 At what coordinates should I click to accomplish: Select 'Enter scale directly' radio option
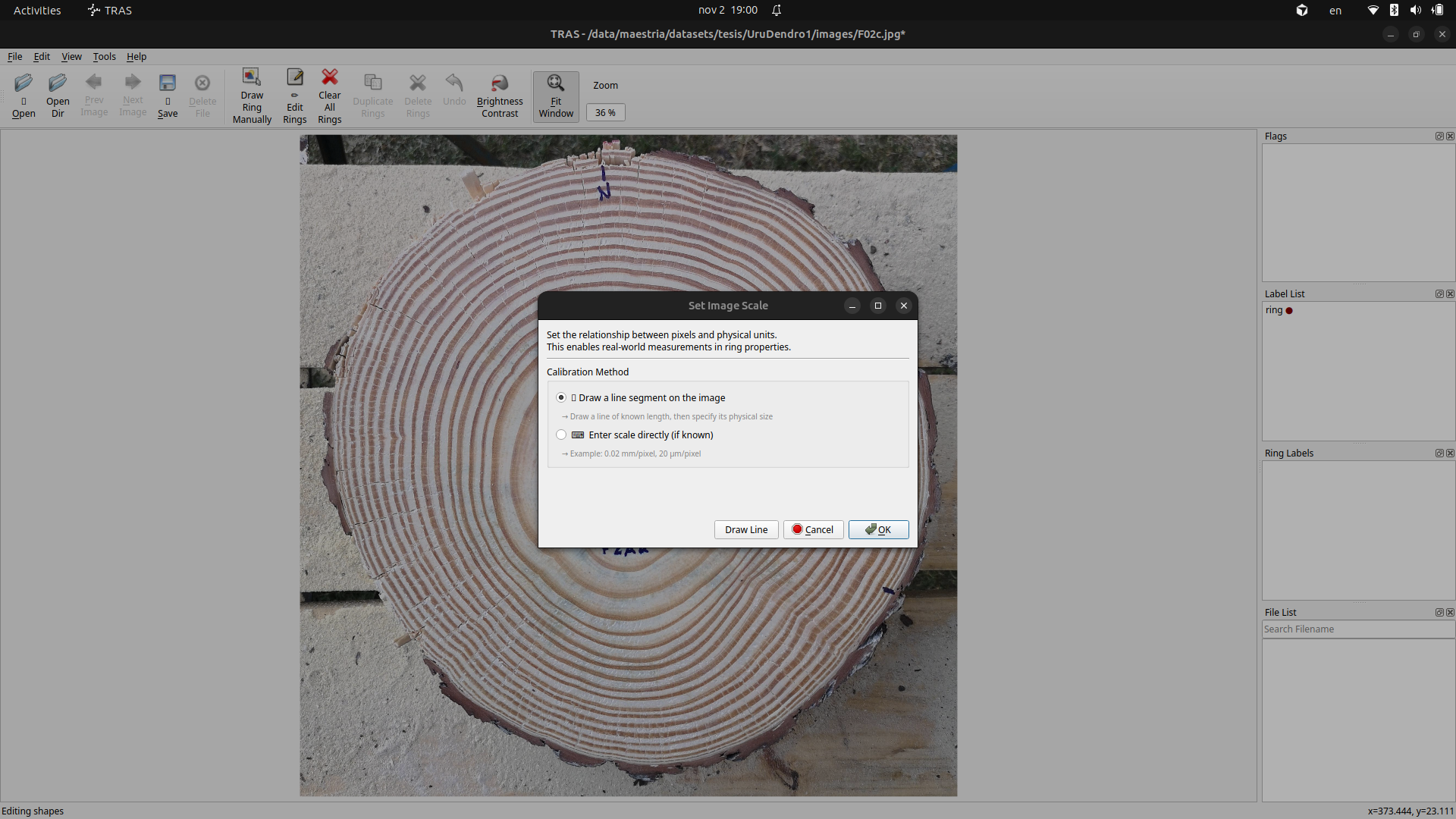click(561, 435)
